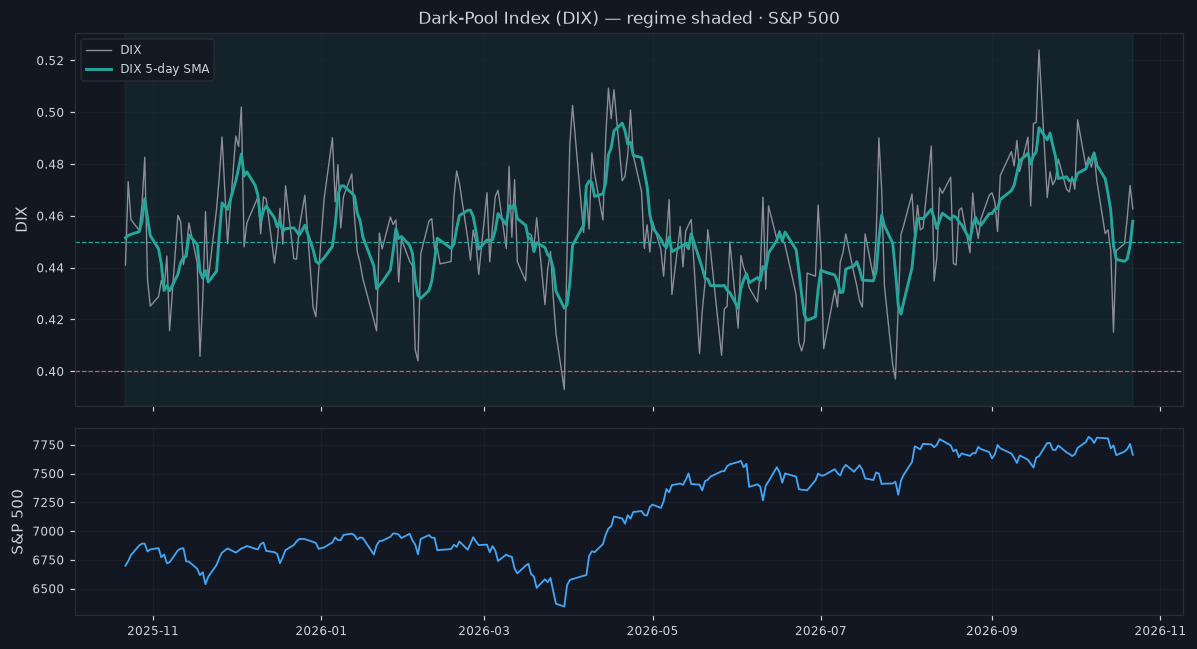Viewport: 1197px width, 649px height.
Task: Select the 'DIX 5-day SMA' legend label
Action: click(165, 69)
